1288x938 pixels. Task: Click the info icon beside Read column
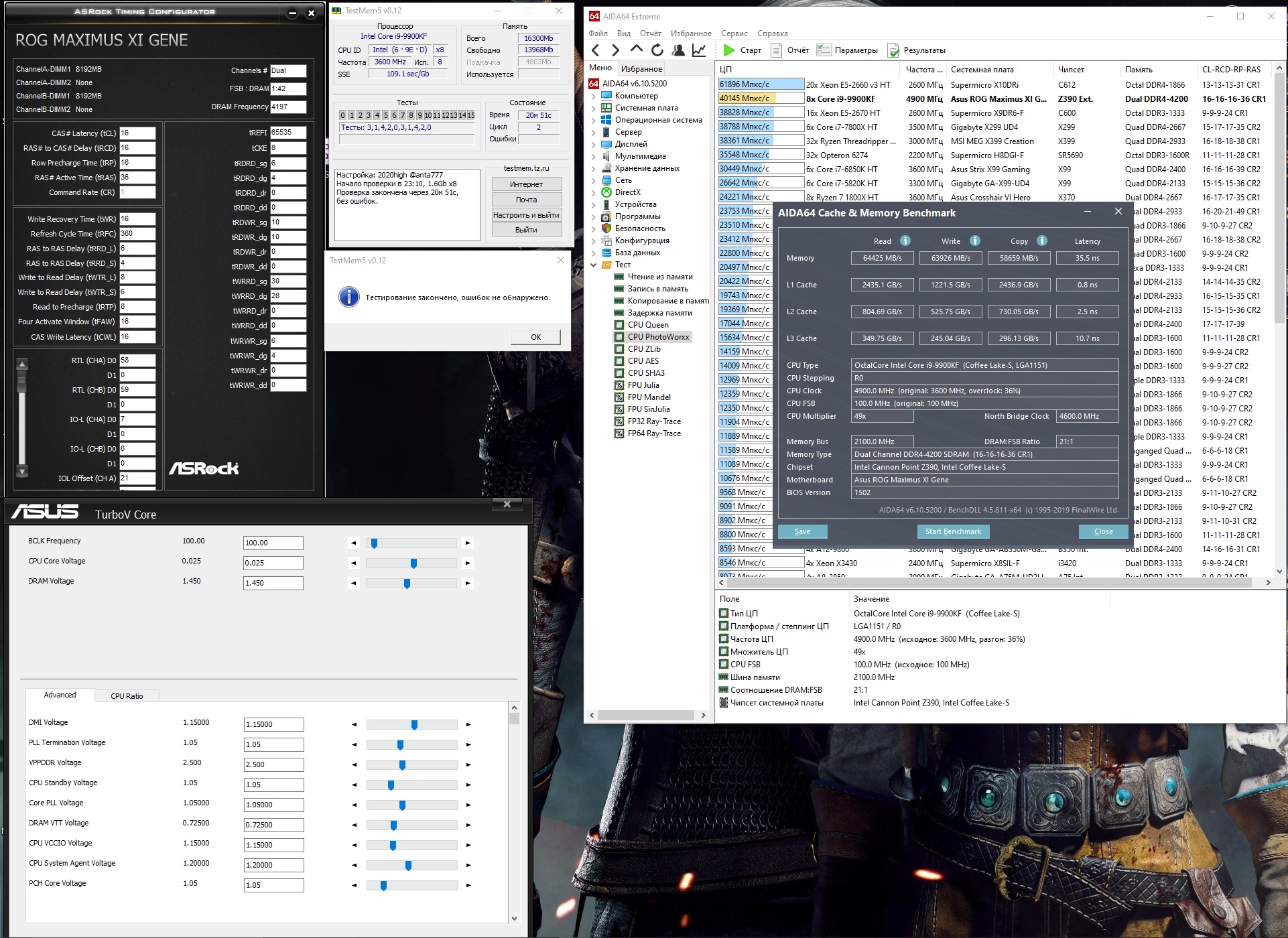click(905, 241)
